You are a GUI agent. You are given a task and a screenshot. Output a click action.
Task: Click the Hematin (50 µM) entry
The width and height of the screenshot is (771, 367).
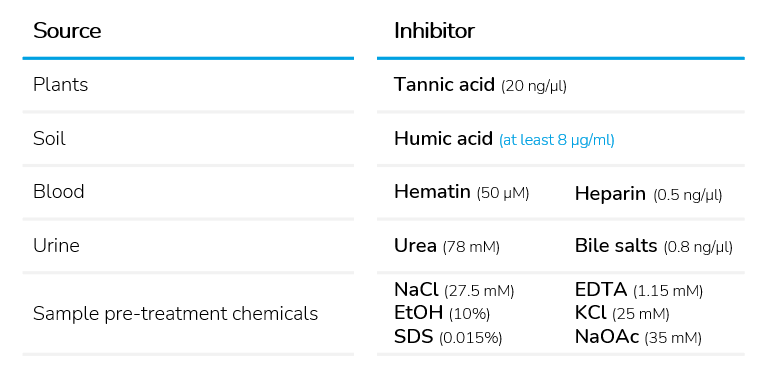[x=462, y=192]
